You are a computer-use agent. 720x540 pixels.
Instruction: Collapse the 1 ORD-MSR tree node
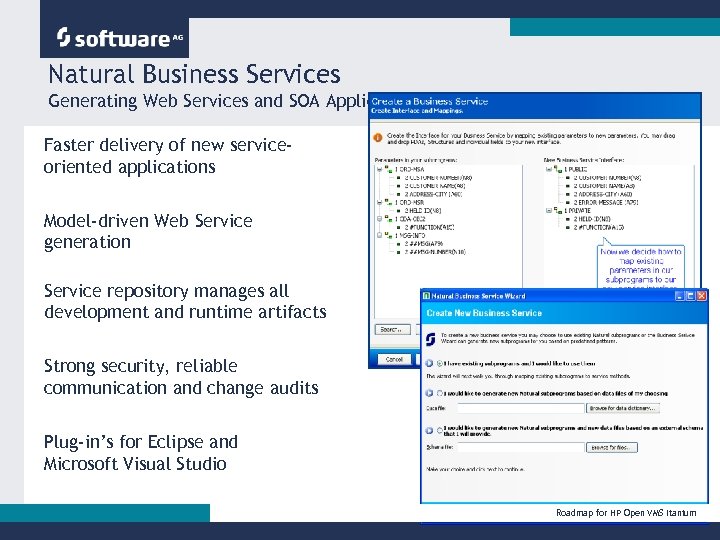point(379,202)
